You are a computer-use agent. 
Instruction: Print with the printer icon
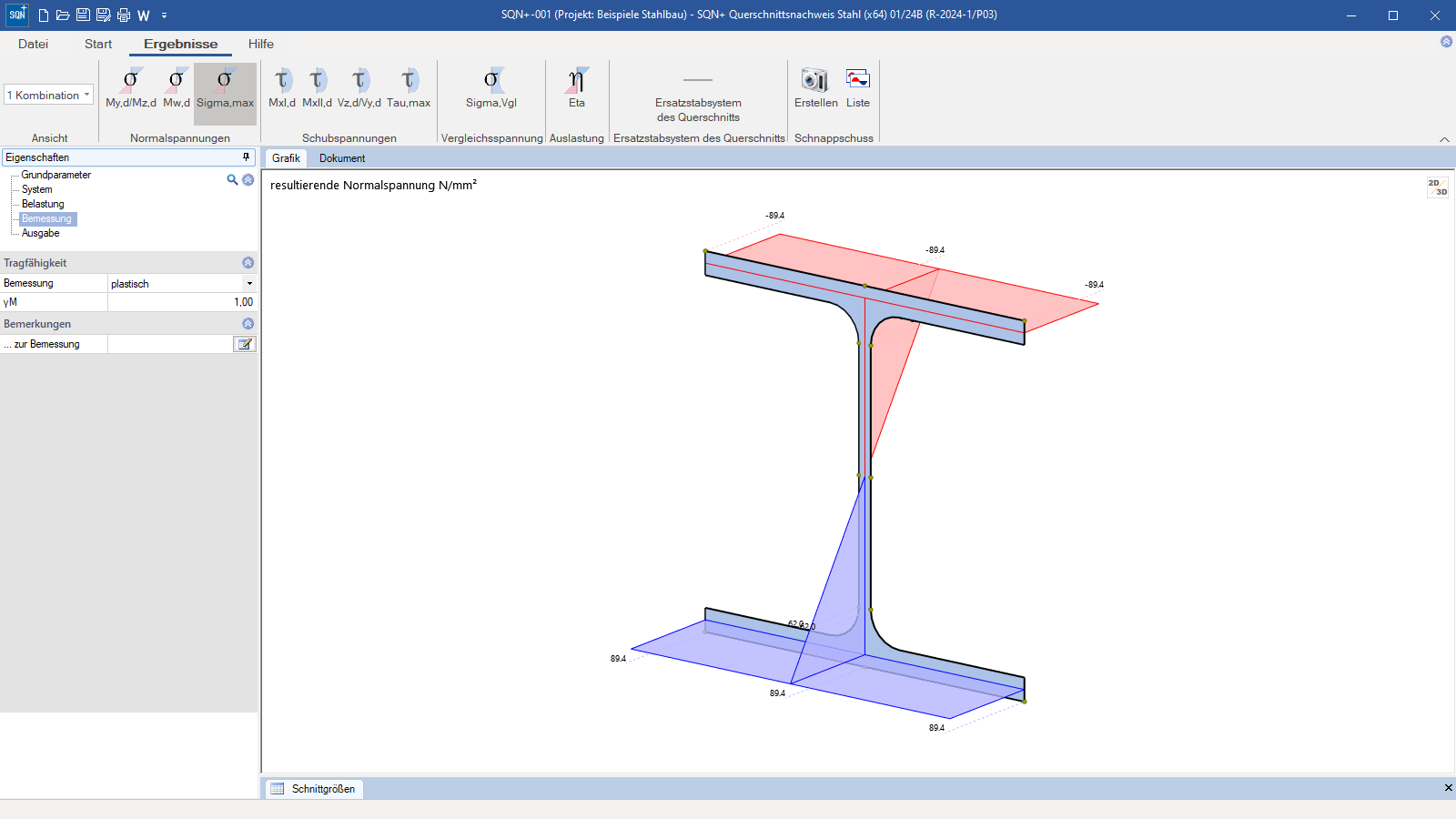tap(124, 15)
